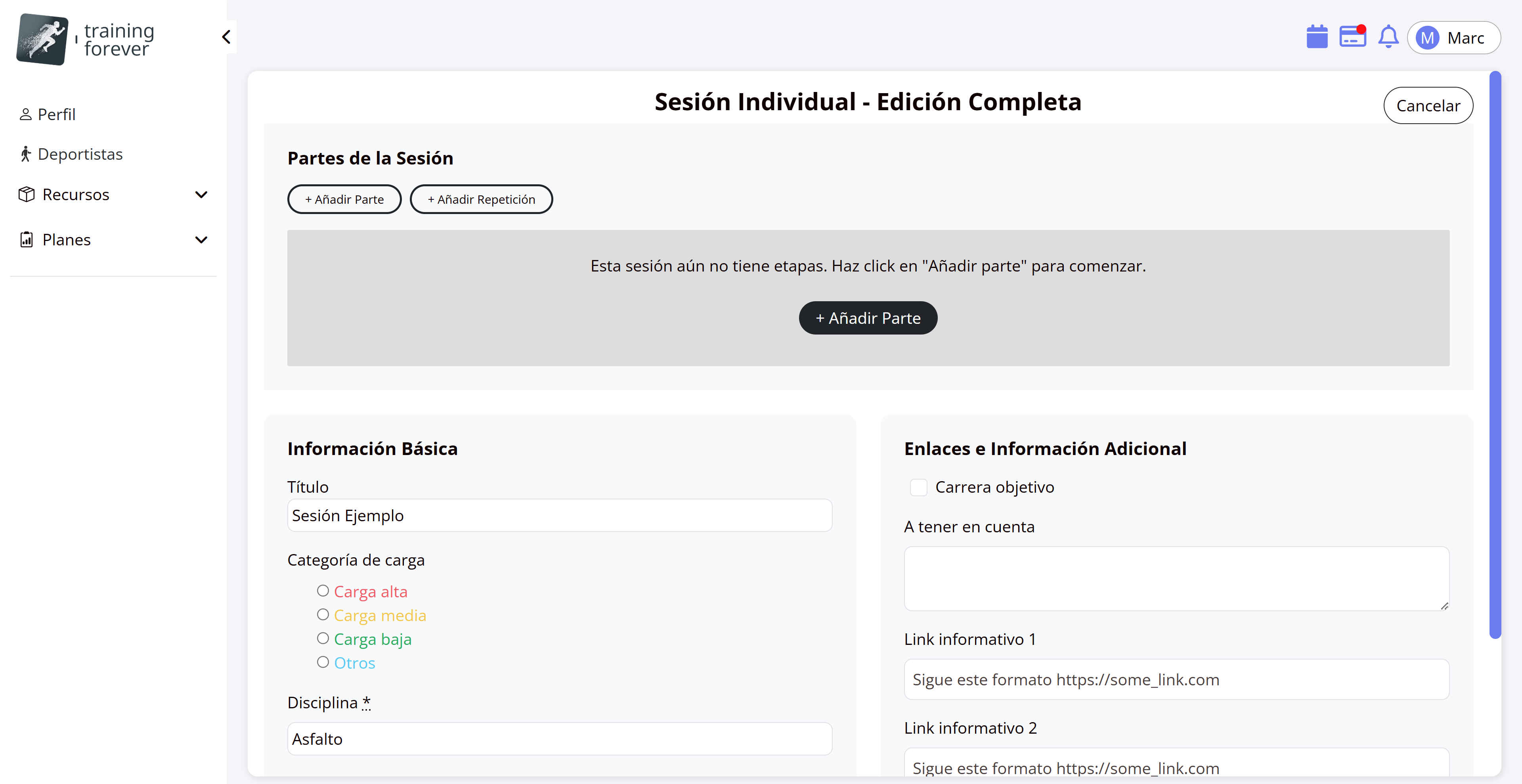Viewport: 1522px width, 784px height.
Task: Click the blue vertical scrollbar
Action: pos(1495,354)
